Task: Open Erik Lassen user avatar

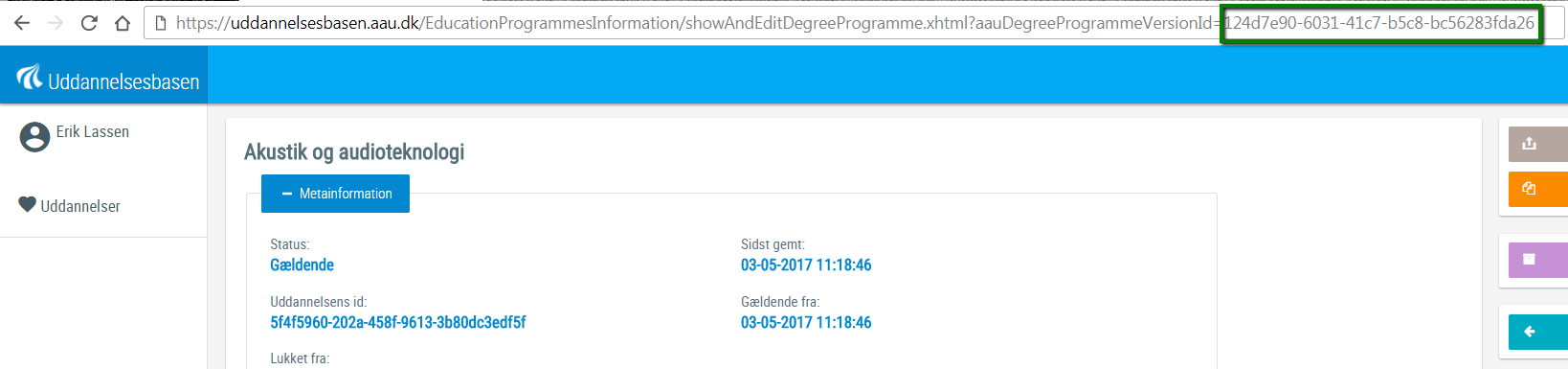Action: click(x=34, y=137)
